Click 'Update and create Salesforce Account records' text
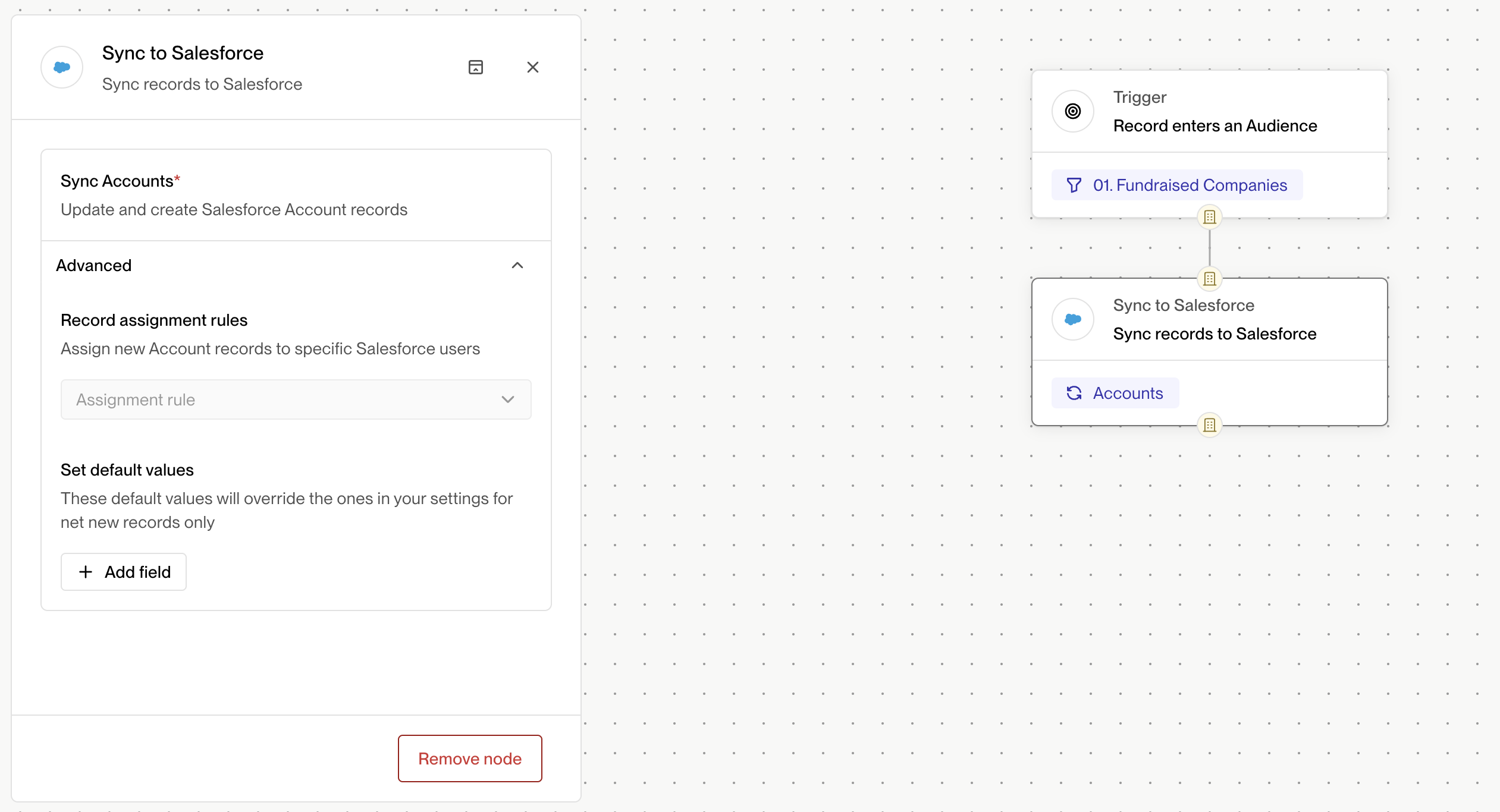The image size is (1500, 812). coord(234,209)
